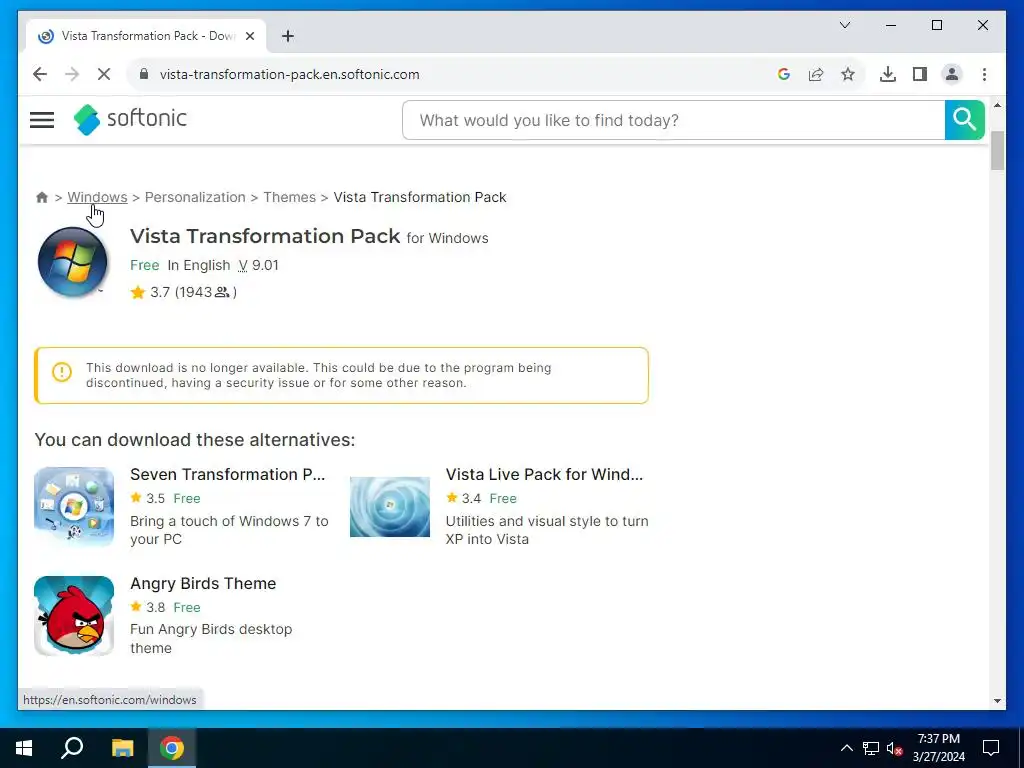The image size is (1024, 768).
Task: Open the taskbar clock showing 7:37 PM
Action: click(x=938, y=748)
